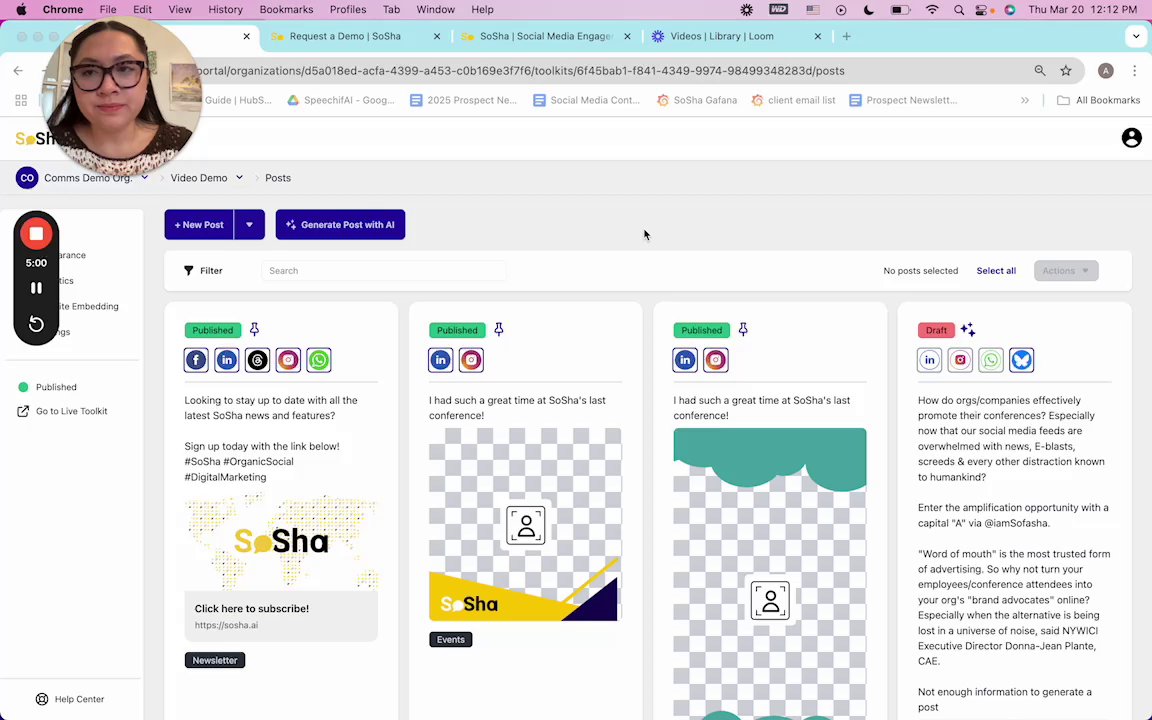Pause the Loom recording
The image size is (1152, 720).
coord(36,288)
